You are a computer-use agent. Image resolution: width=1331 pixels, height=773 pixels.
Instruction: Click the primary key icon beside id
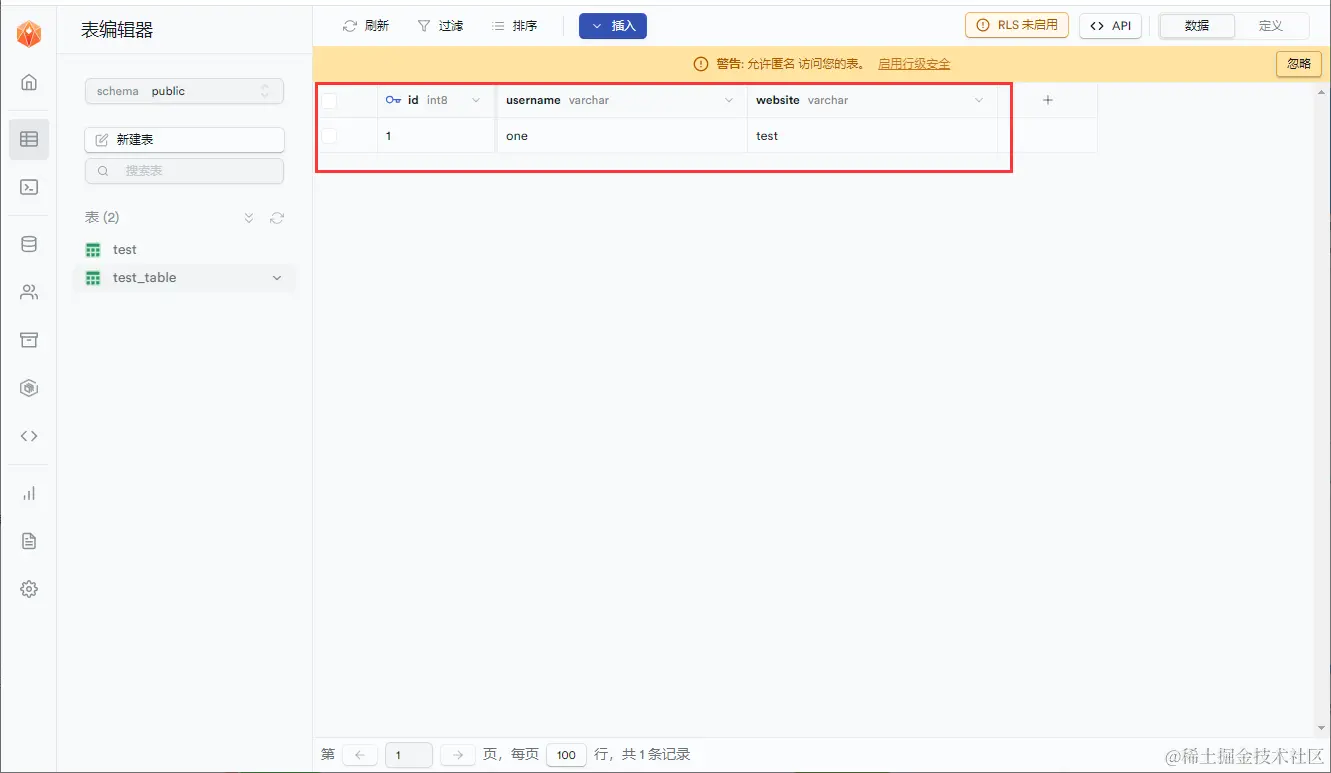(x=393, y=100)
